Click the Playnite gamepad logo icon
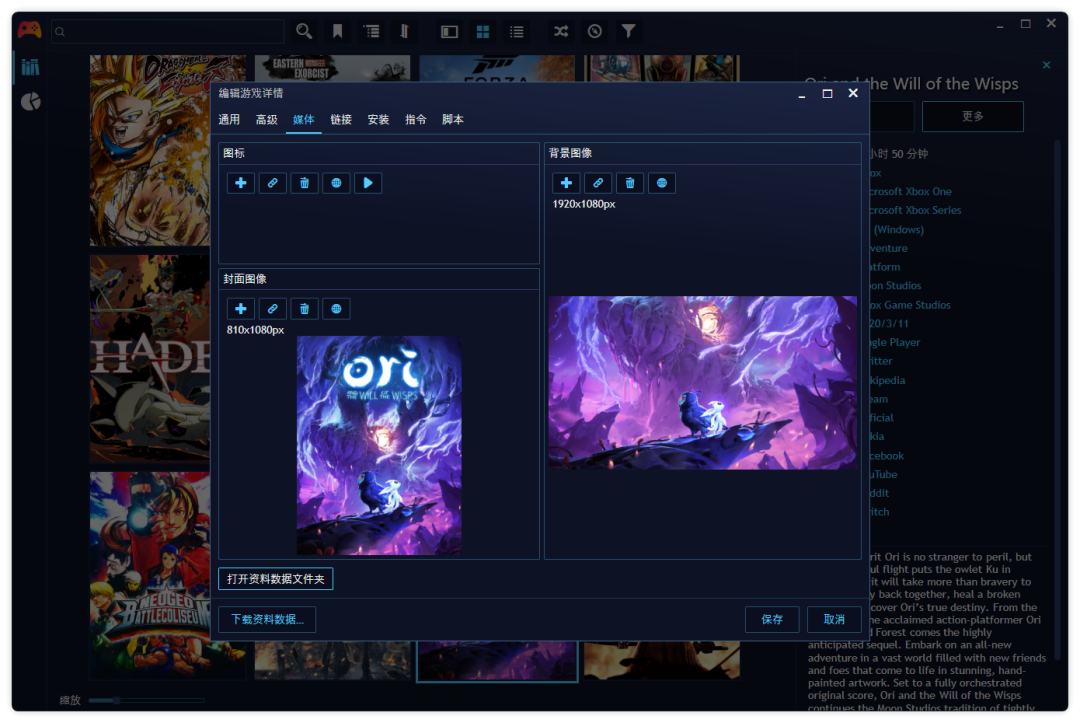 (30, 30)
